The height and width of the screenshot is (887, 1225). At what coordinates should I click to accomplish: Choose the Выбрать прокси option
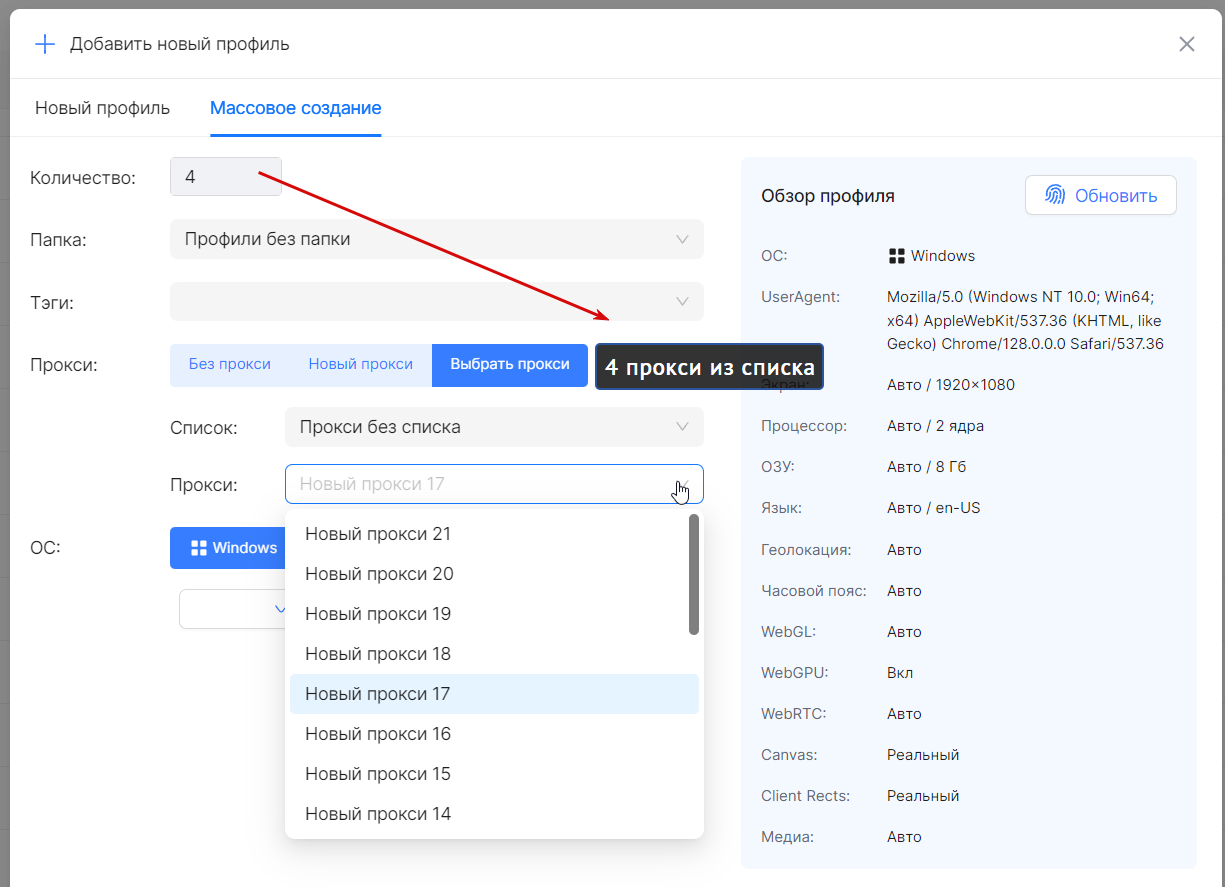click(x=510, y=365)
